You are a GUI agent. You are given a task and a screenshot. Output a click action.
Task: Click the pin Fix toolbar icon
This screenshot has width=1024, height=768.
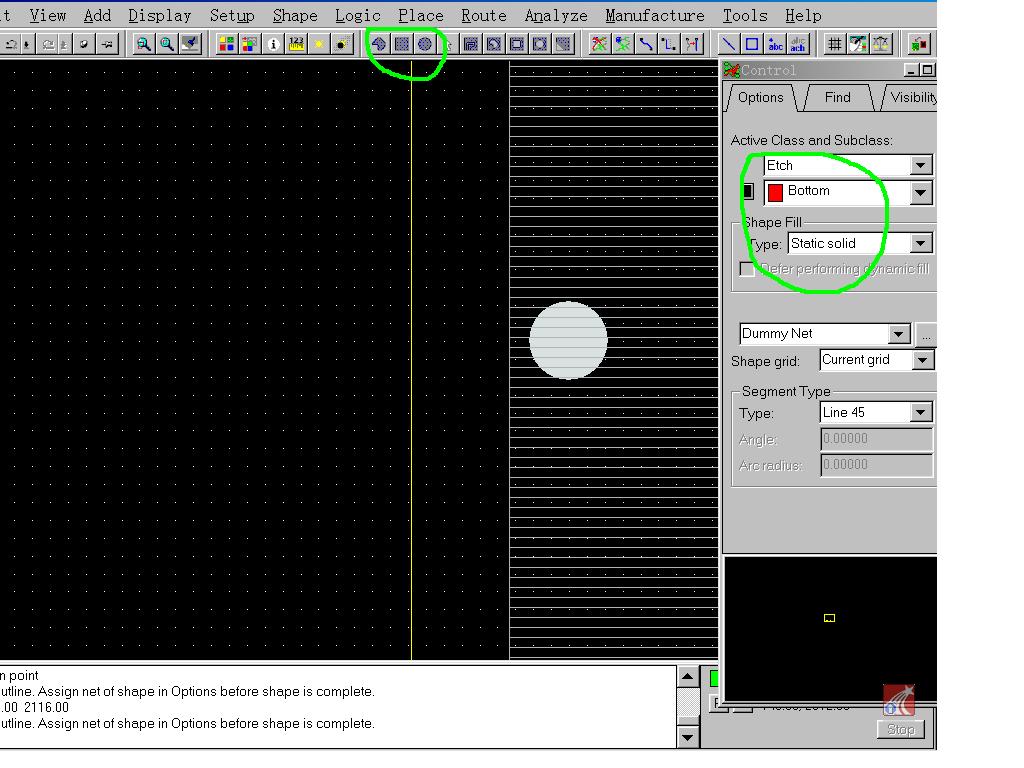point(107,44)
